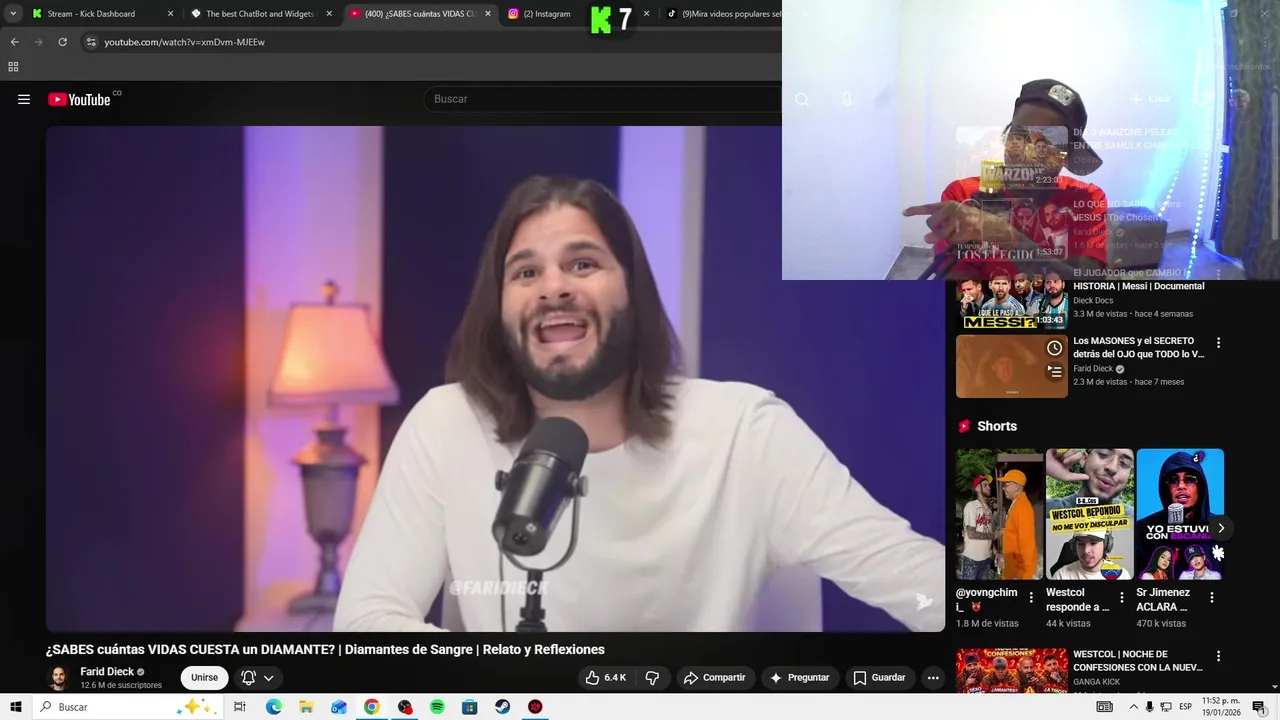
Task: Reload the page in Chrome
Action: (x=62, y=42)
